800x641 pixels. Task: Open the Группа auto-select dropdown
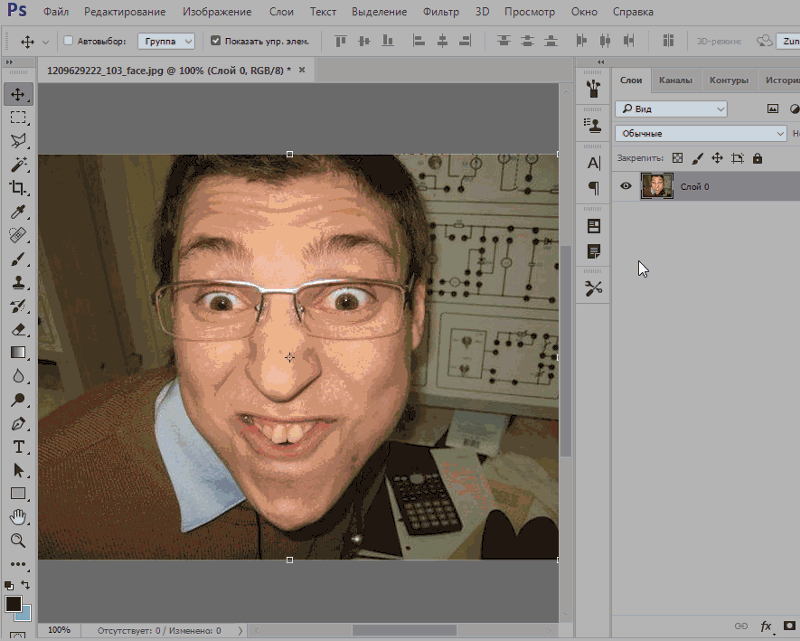click(x=166, y=42)
